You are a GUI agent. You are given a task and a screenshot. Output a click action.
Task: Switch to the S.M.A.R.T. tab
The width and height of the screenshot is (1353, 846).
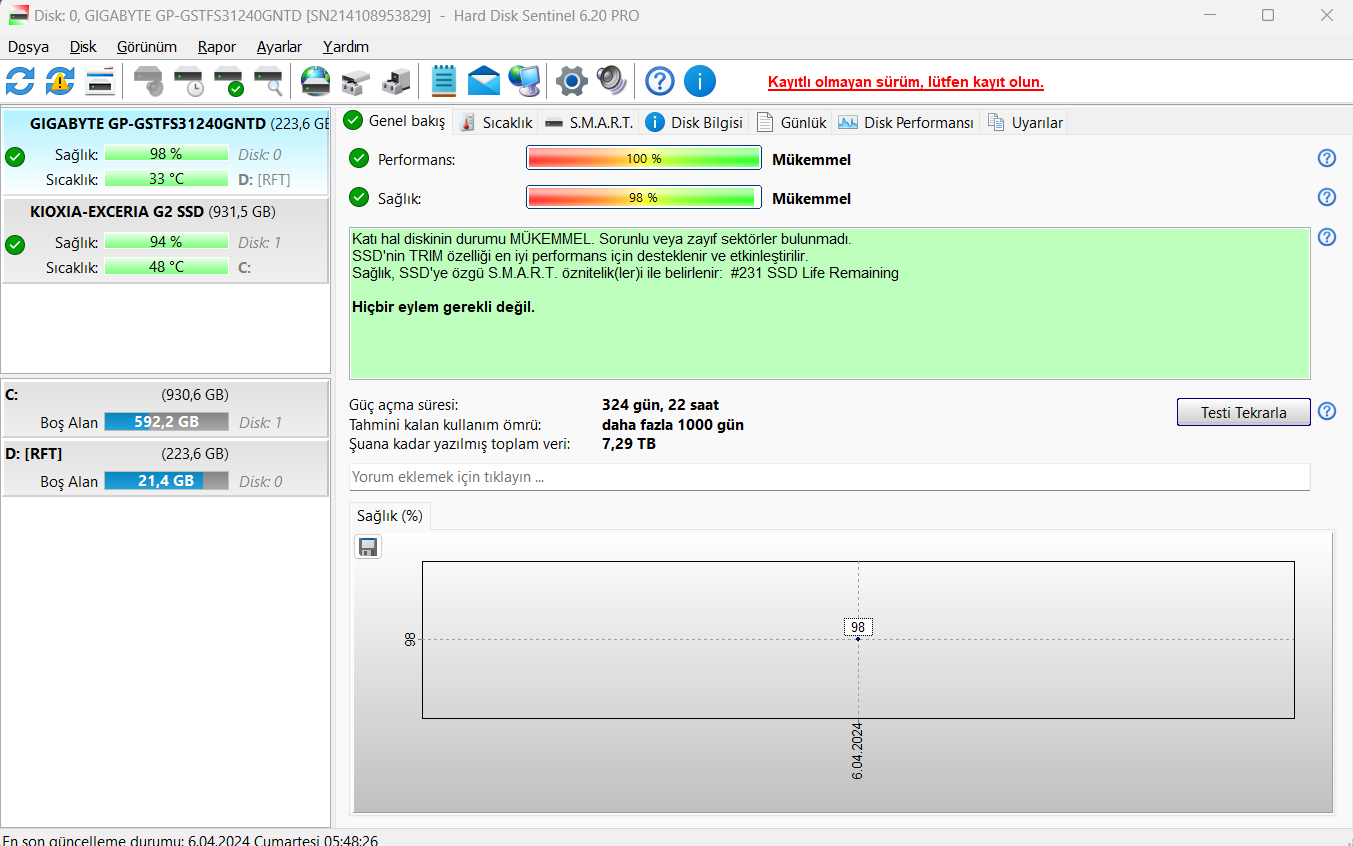pyautogui.click(x=590, y=122)
